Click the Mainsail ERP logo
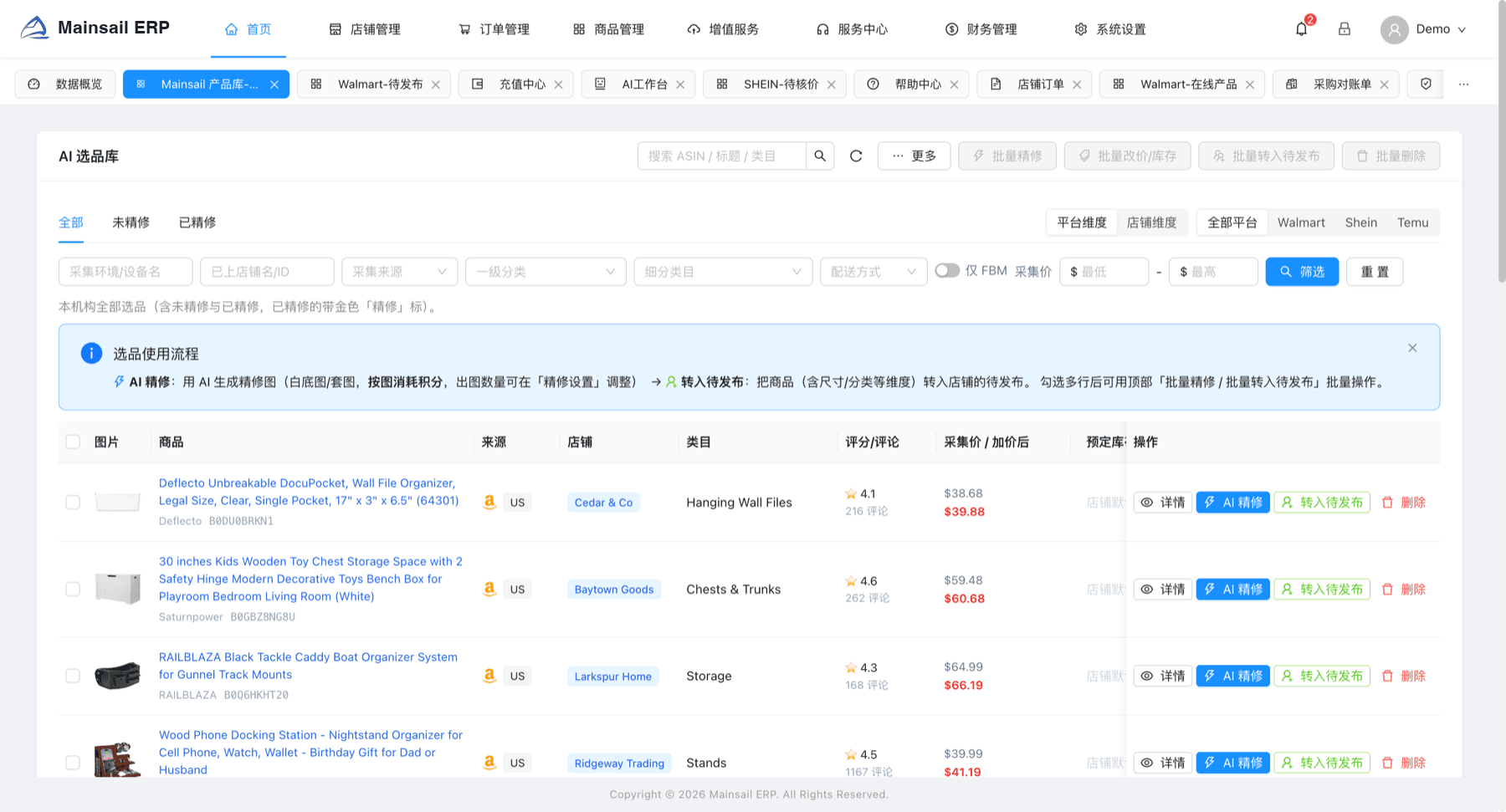This screenshot has height=812, width=1506. [x=95, y=28]
